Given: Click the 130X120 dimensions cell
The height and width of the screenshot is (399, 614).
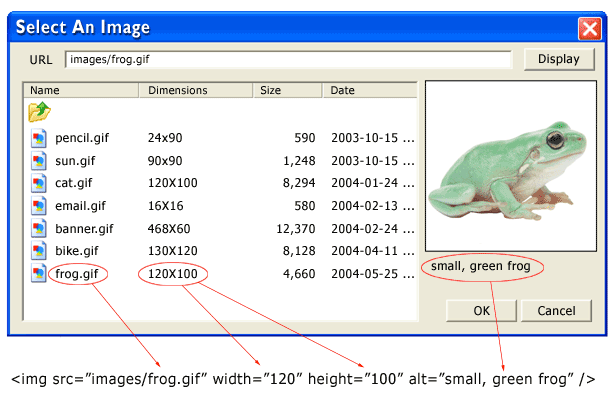Looking at the screenshot, I should click(x=172, y=251).
